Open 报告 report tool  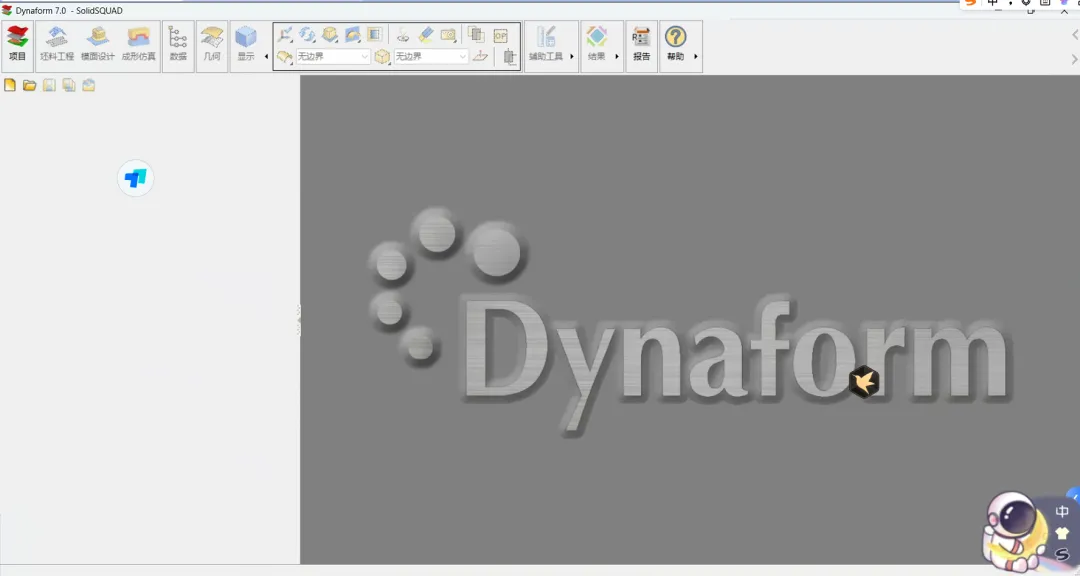point(641,45)
